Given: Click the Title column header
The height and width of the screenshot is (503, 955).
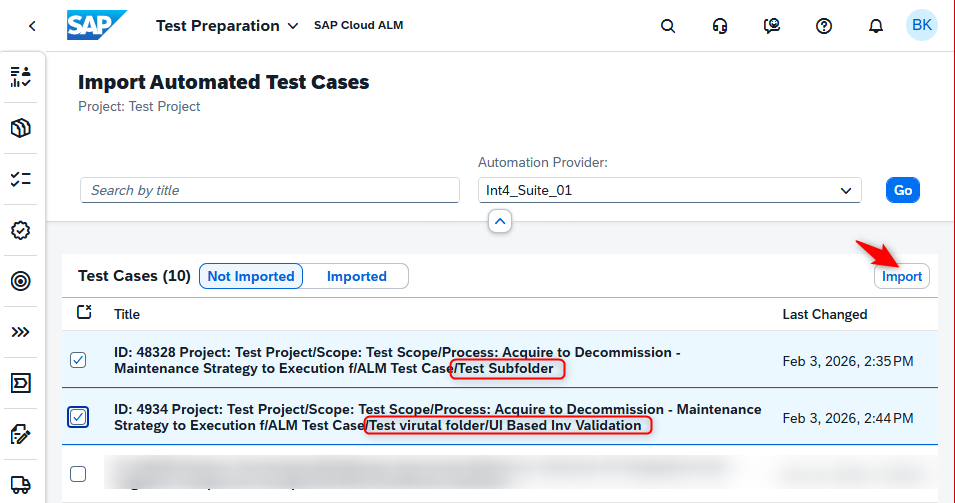Looking at the screenshot, I should 127,314.
